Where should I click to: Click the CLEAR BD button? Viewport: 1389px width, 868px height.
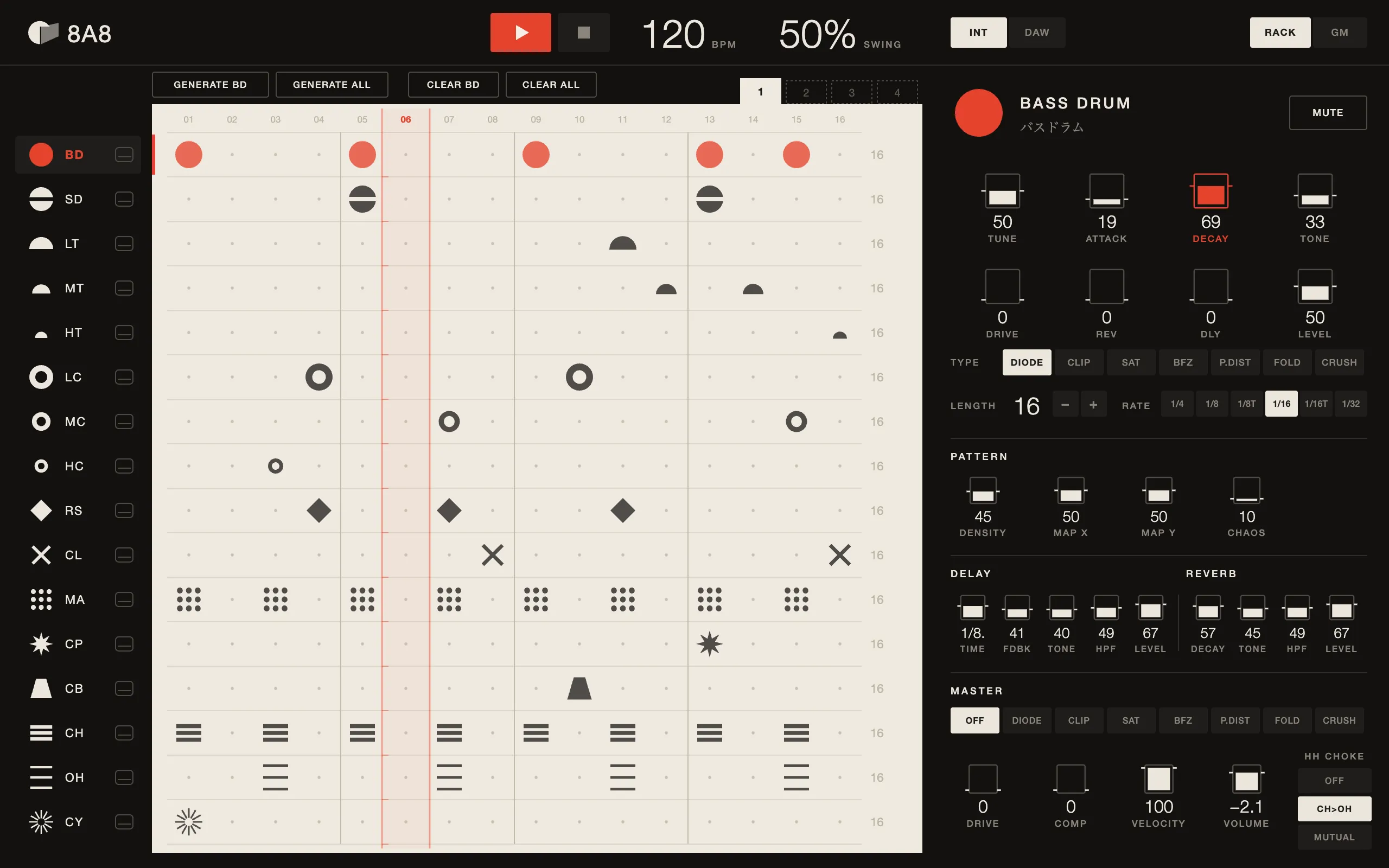(x=453, y=85)
